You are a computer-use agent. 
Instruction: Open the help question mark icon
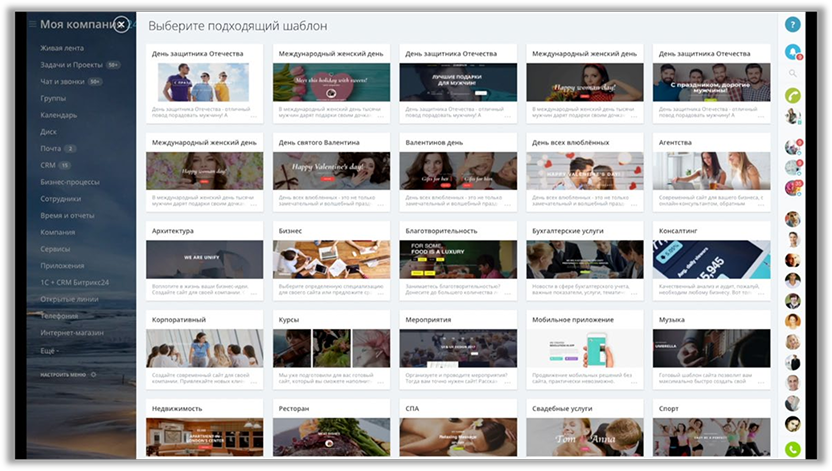click(x=792, y=24)
